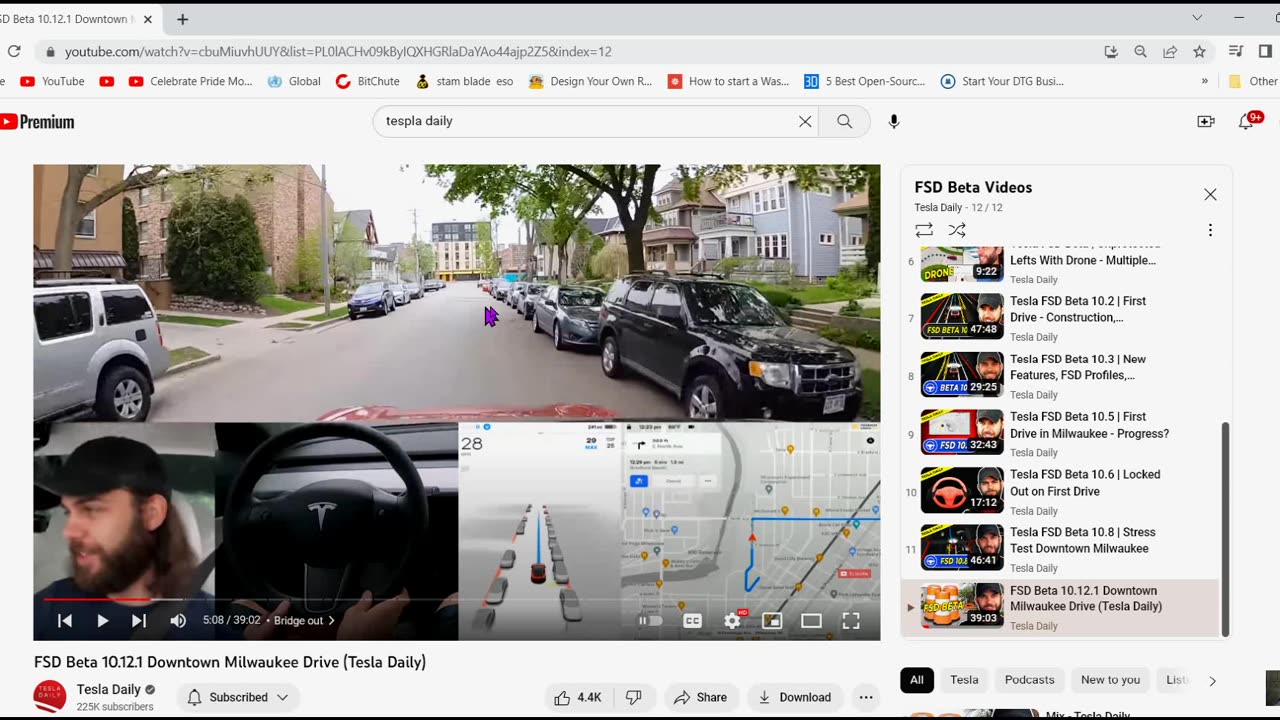
Task: Switch to miniplayer mode
Action: [772, 621]
